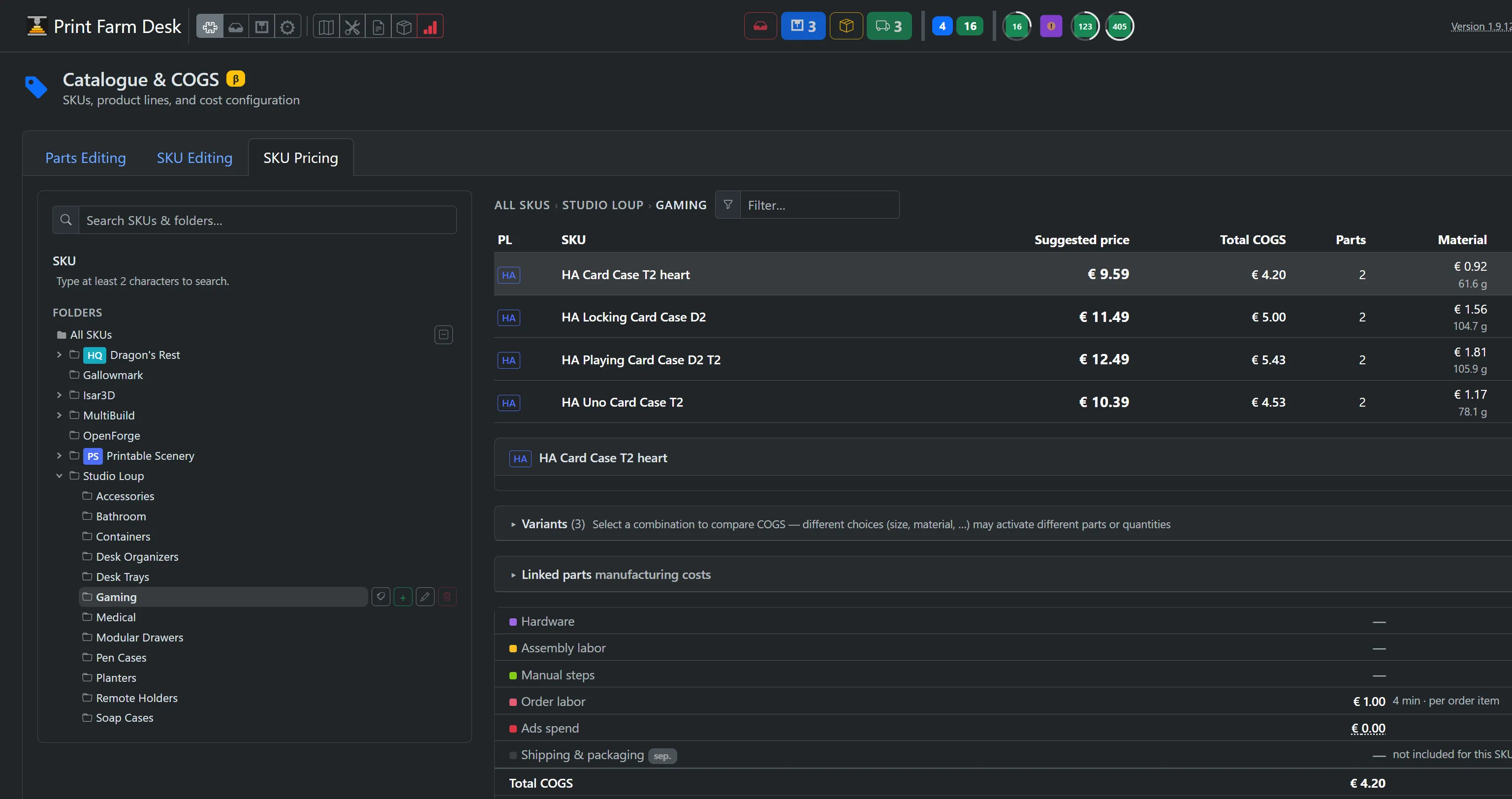Expand the Printable Scenery folder chevron
The width and height of the screenshot is (1512, 799).
coord(59,455)
